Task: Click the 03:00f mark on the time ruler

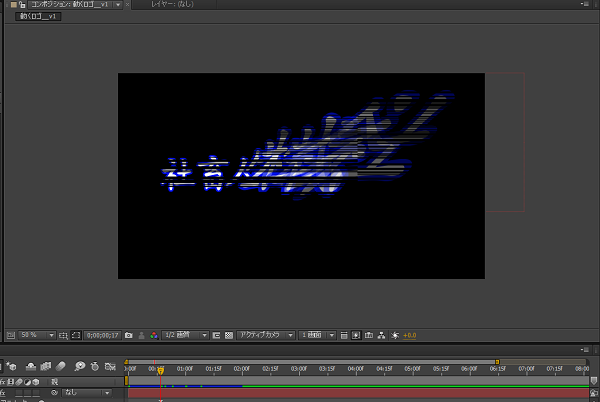Action: pyautogui.click(x=299, y=369)
